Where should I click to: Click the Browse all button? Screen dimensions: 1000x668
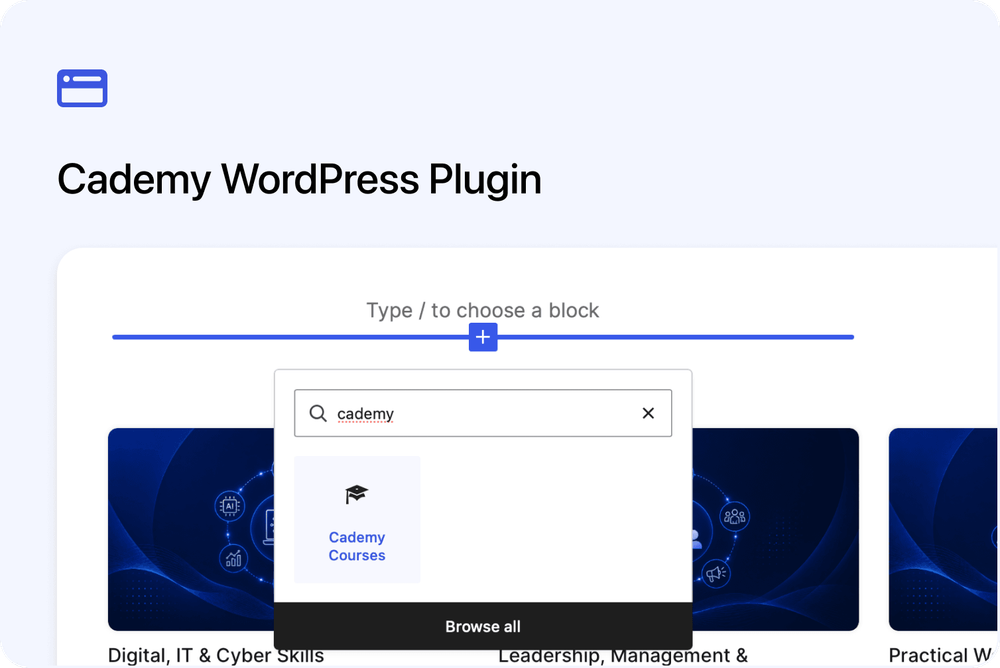(x=483, y=627)
